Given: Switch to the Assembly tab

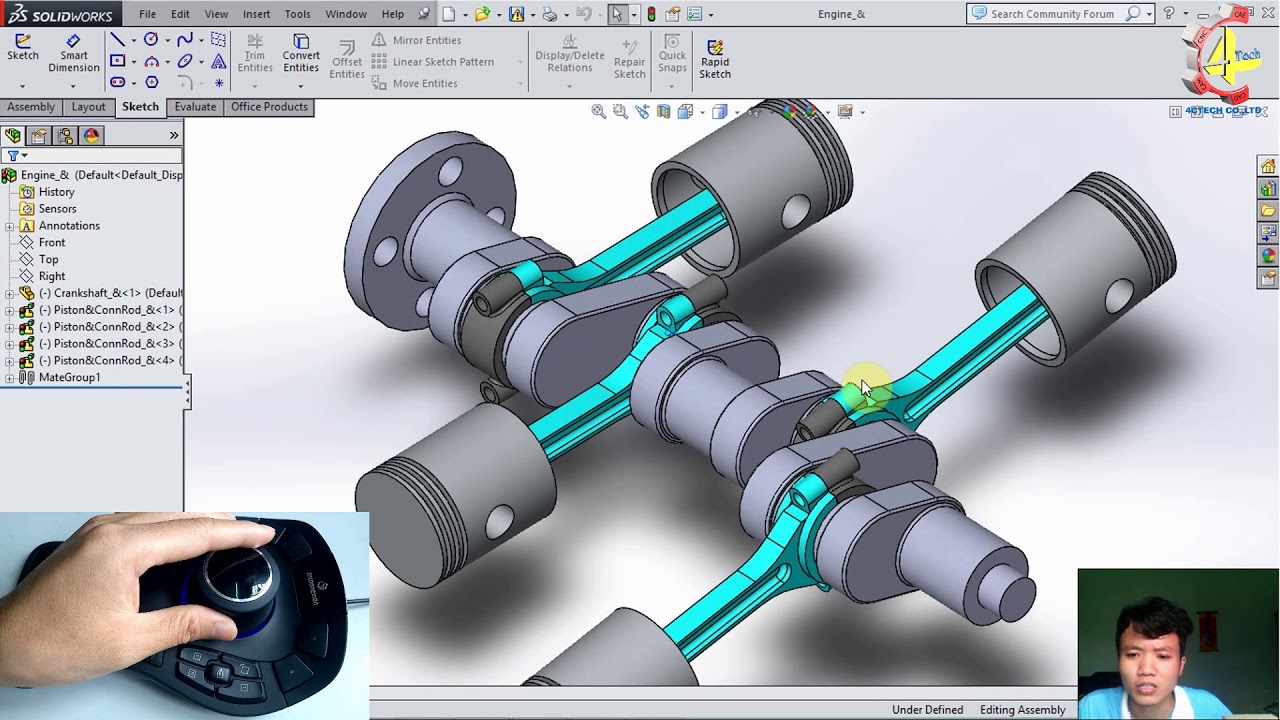Looking at the screenshot, I should tap(31, 107).
